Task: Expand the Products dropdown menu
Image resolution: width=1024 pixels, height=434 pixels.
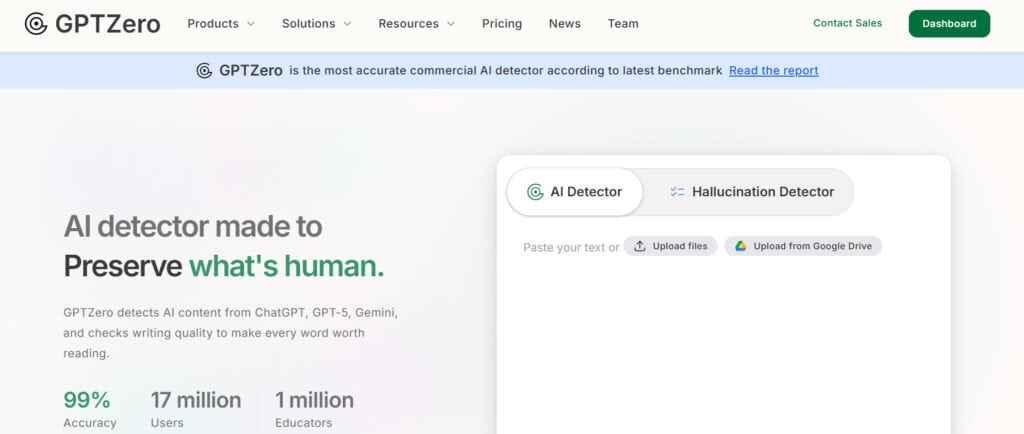Action: pyautogui.click(x=220, y=24)
